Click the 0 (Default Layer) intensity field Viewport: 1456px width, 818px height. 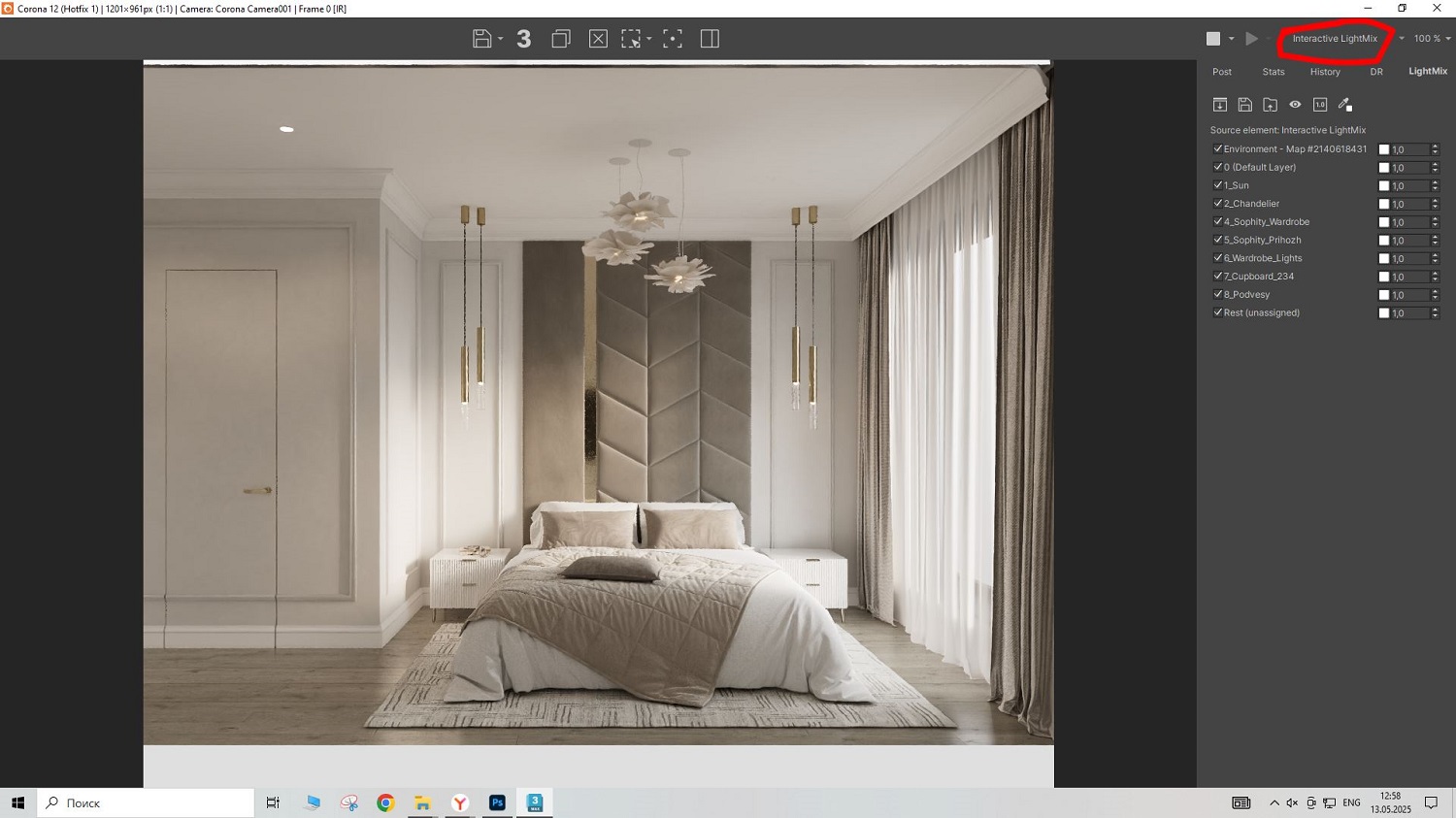[x=1410, y=168]
